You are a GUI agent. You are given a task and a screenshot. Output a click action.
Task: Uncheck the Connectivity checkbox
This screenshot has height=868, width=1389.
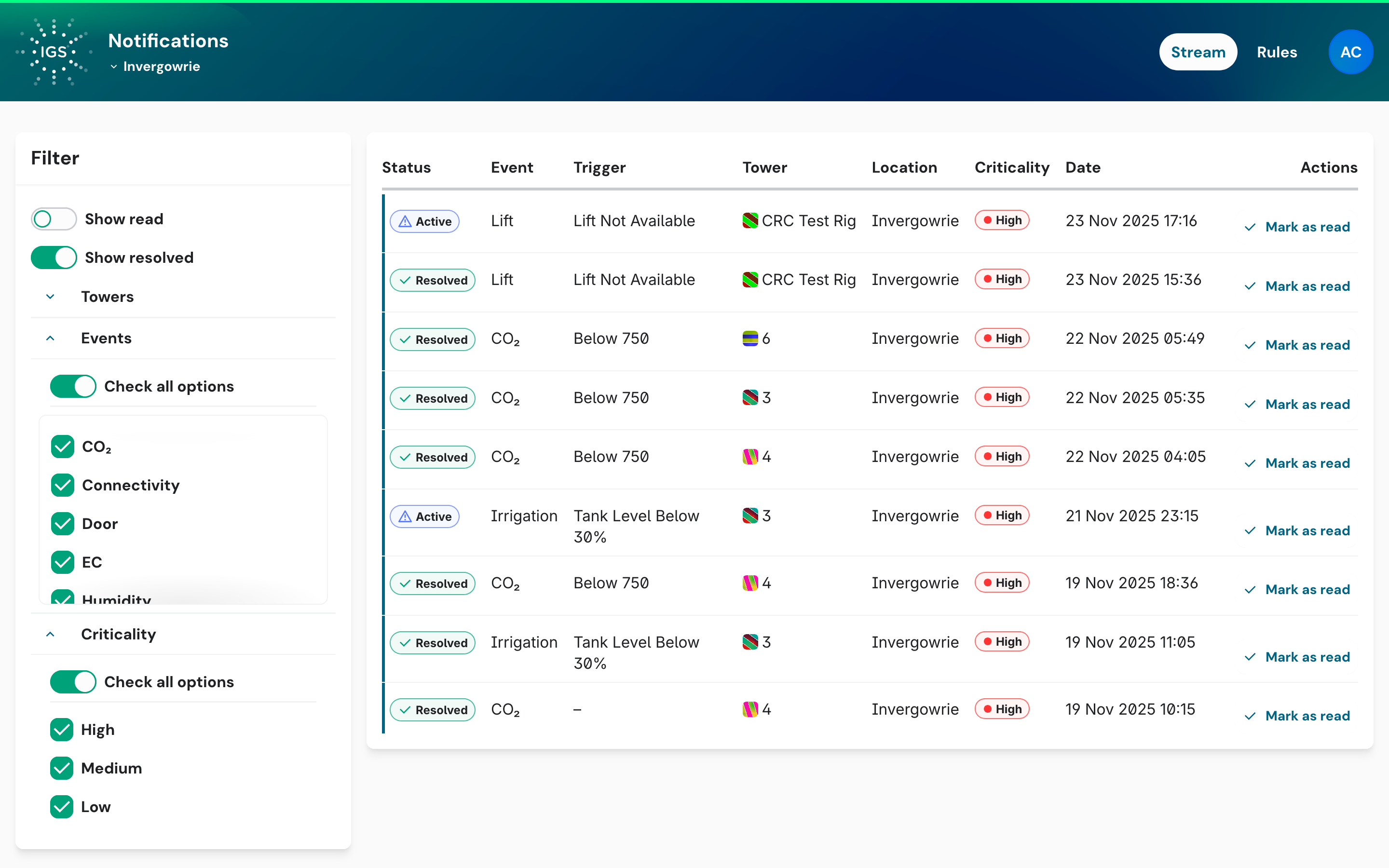[63, 485]
